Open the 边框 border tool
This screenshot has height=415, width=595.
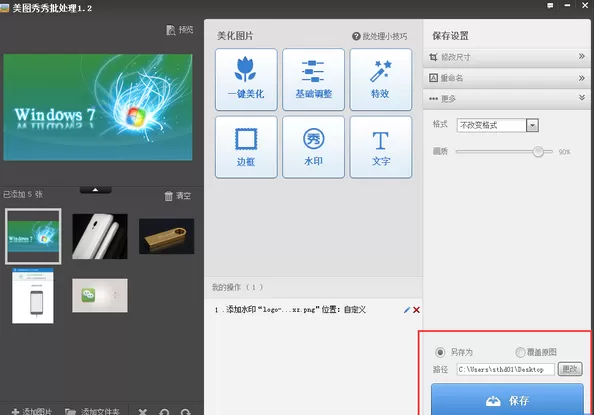pos(246,147)
